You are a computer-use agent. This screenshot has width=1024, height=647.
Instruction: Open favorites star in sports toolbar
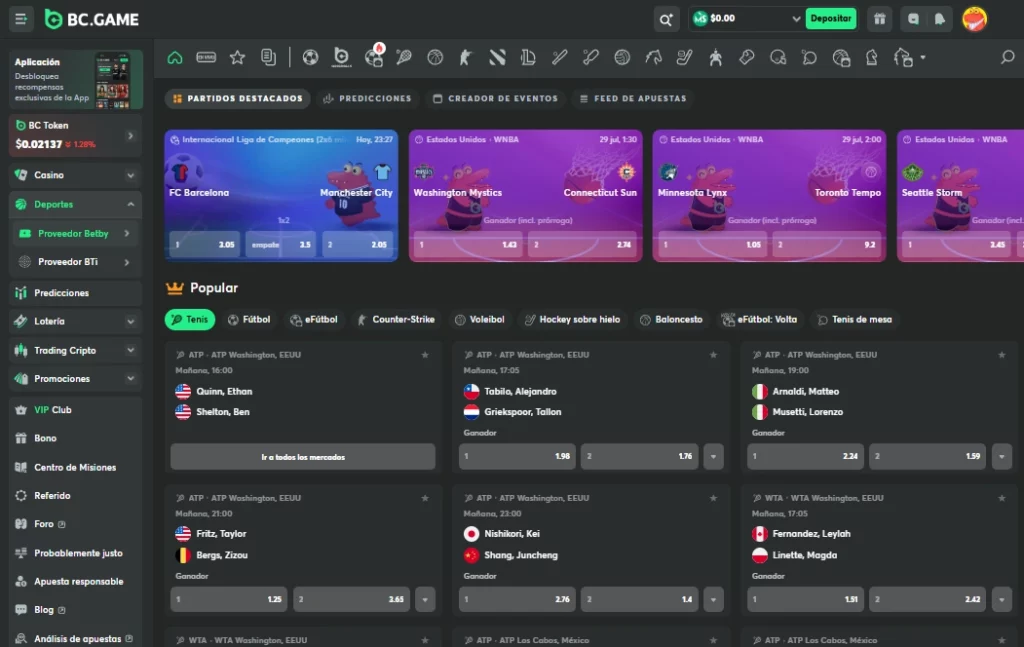tap(237, 57)
